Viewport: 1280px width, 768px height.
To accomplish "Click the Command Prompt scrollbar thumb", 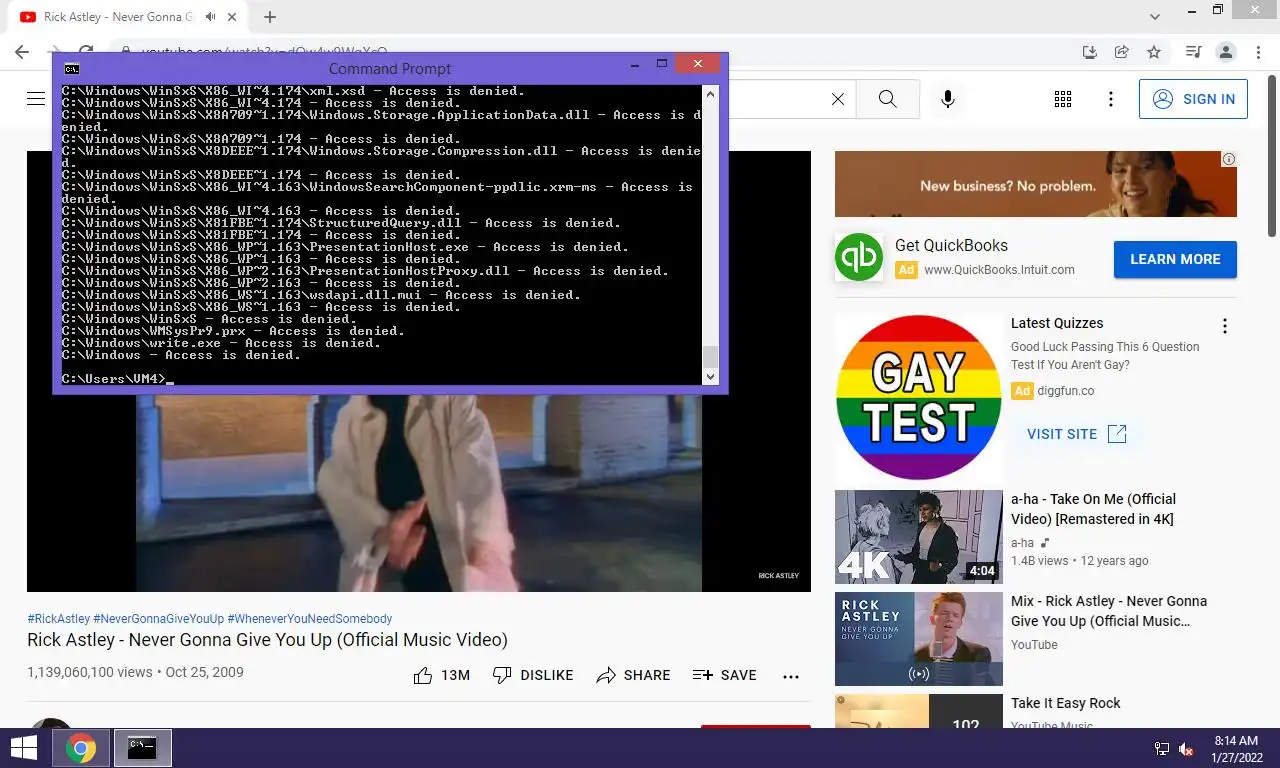I will (711, 357).
